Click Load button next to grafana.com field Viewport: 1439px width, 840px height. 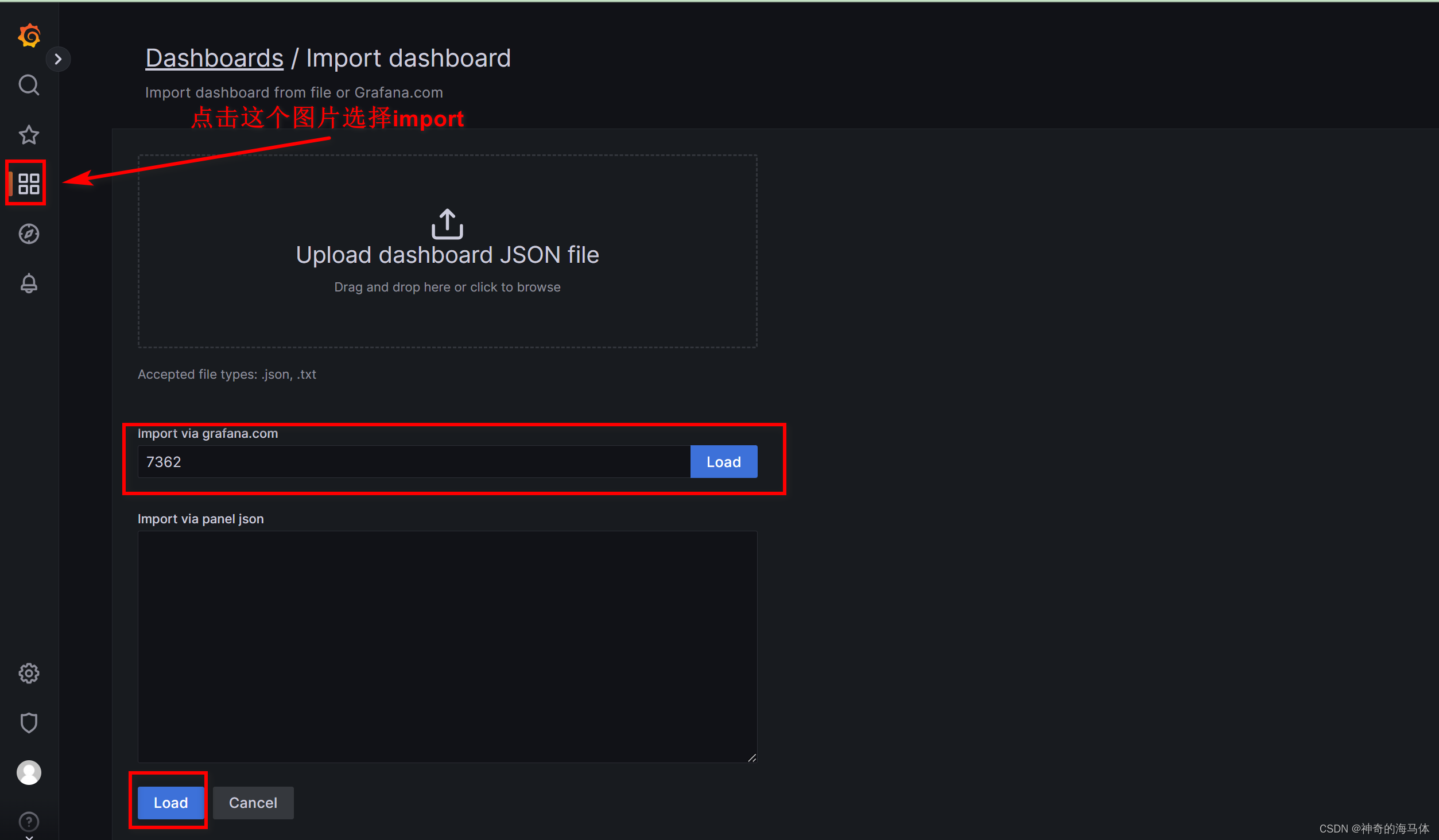coord(723,461)
